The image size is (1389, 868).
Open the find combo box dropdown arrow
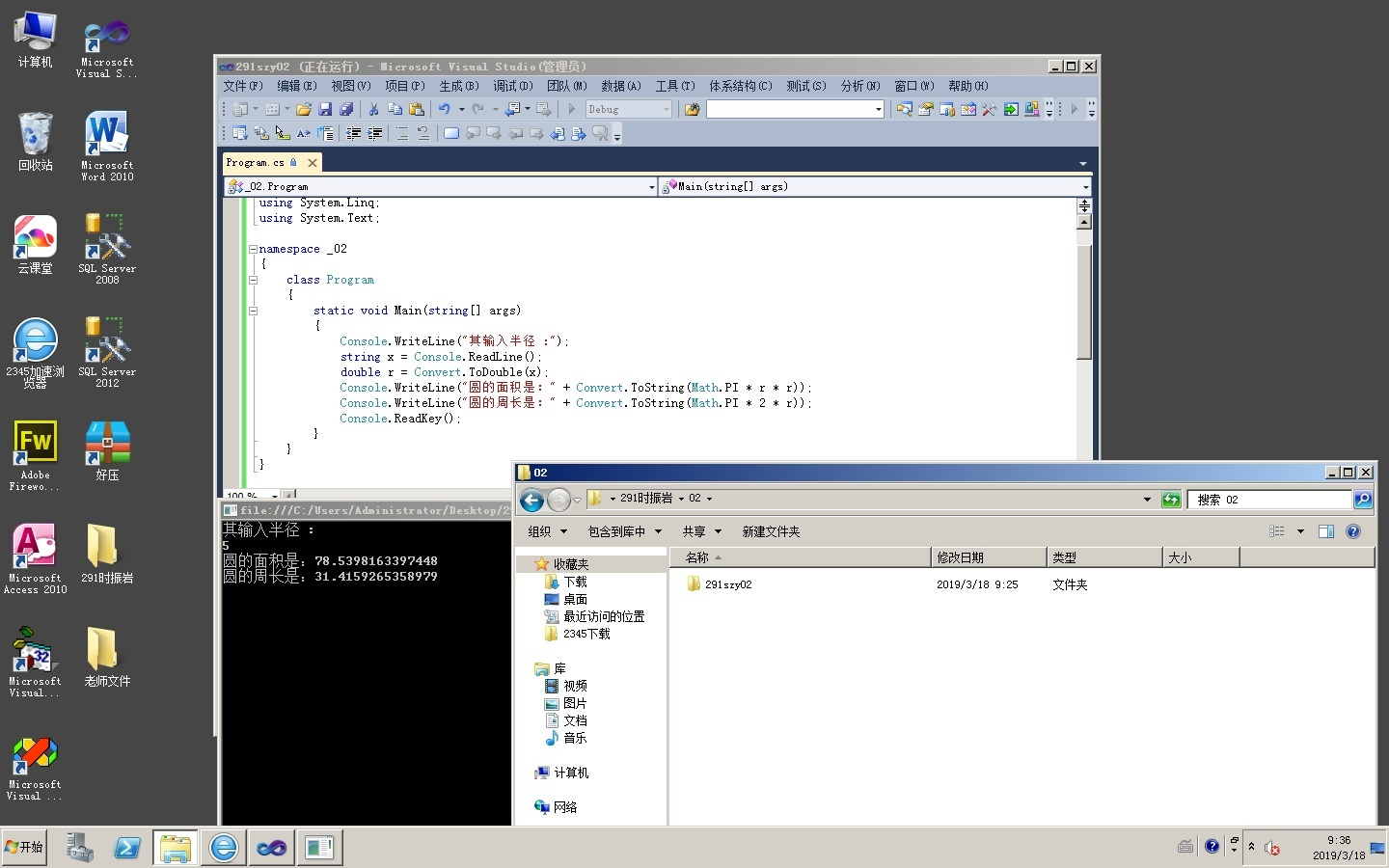point(879,110)
